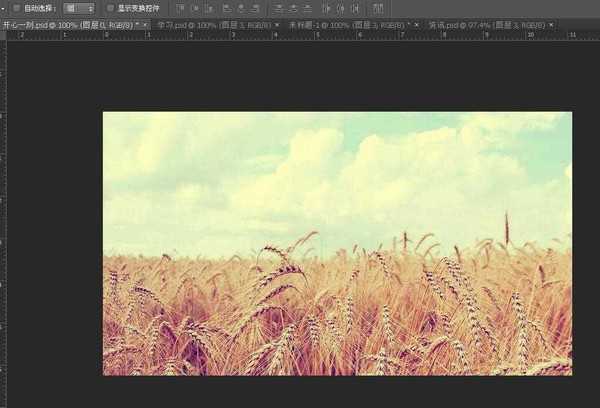Viewport: 600px width, 408px height.
Task: Close the 资讯.psd document tab
Action: [549, 23]
